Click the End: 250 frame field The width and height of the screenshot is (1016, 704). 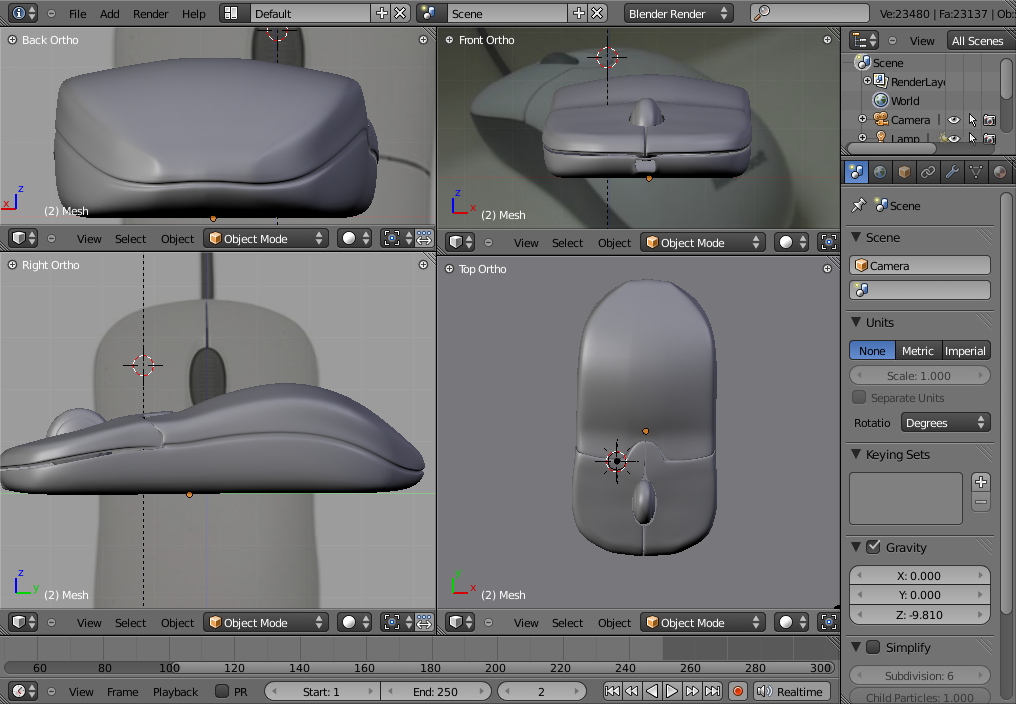[435, 691]
